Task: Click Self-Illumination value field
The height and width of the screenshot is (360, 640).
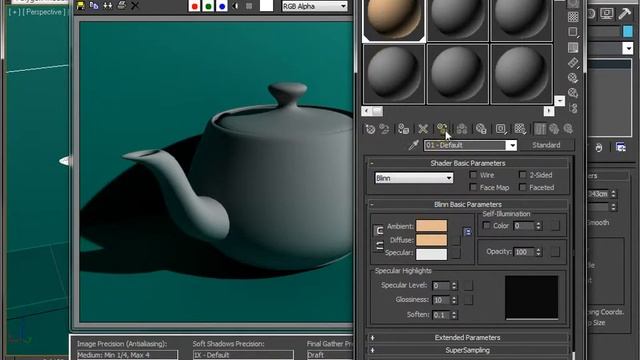Action: tap(524, 226)
